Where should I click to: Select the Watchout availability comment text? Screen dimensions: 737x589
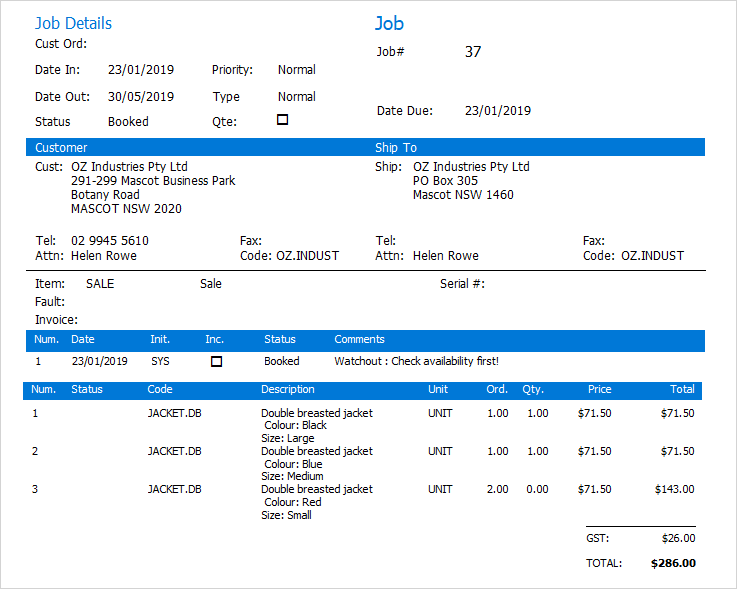point(416,361)
